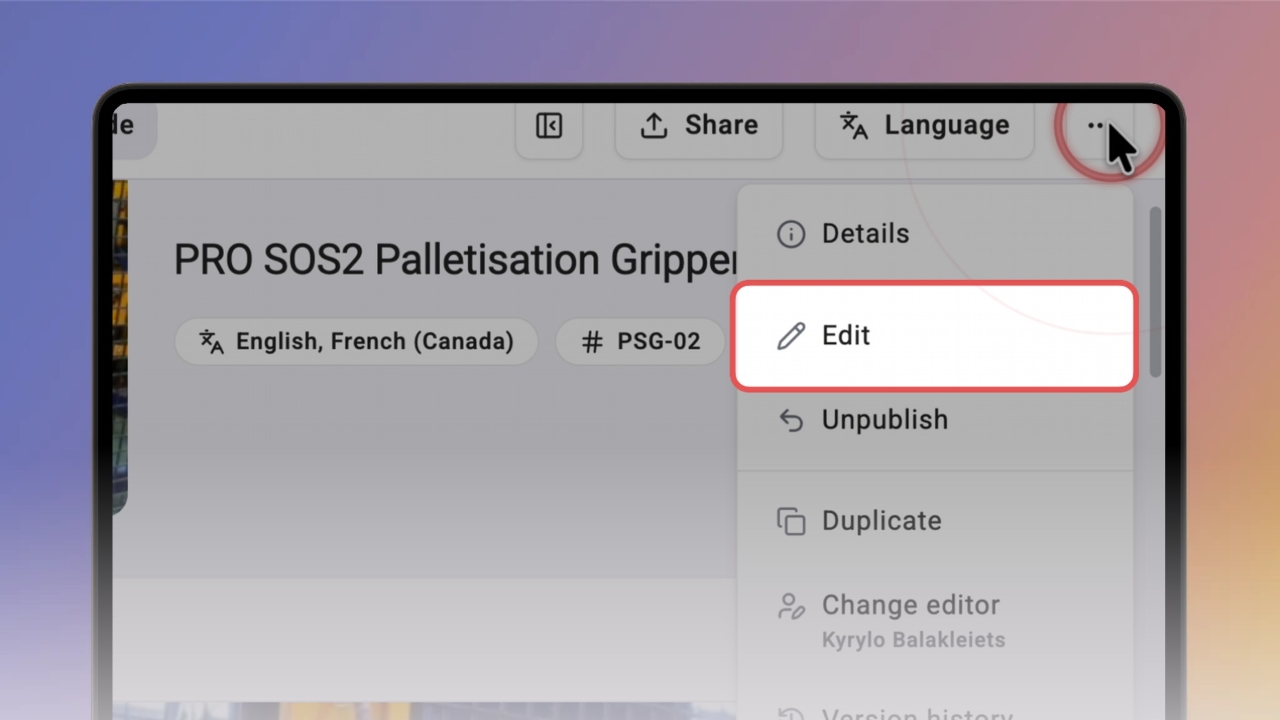Click the PRO SOS2 Palletisation Gripper title
The height and width of the screenshot is (720, 1280).
[x=456, y=260]
